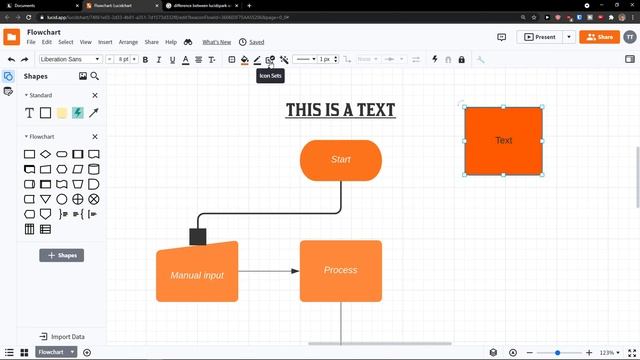
Task: Open the Edit menu
Action: pyautogui.click(x=47, y=42)
